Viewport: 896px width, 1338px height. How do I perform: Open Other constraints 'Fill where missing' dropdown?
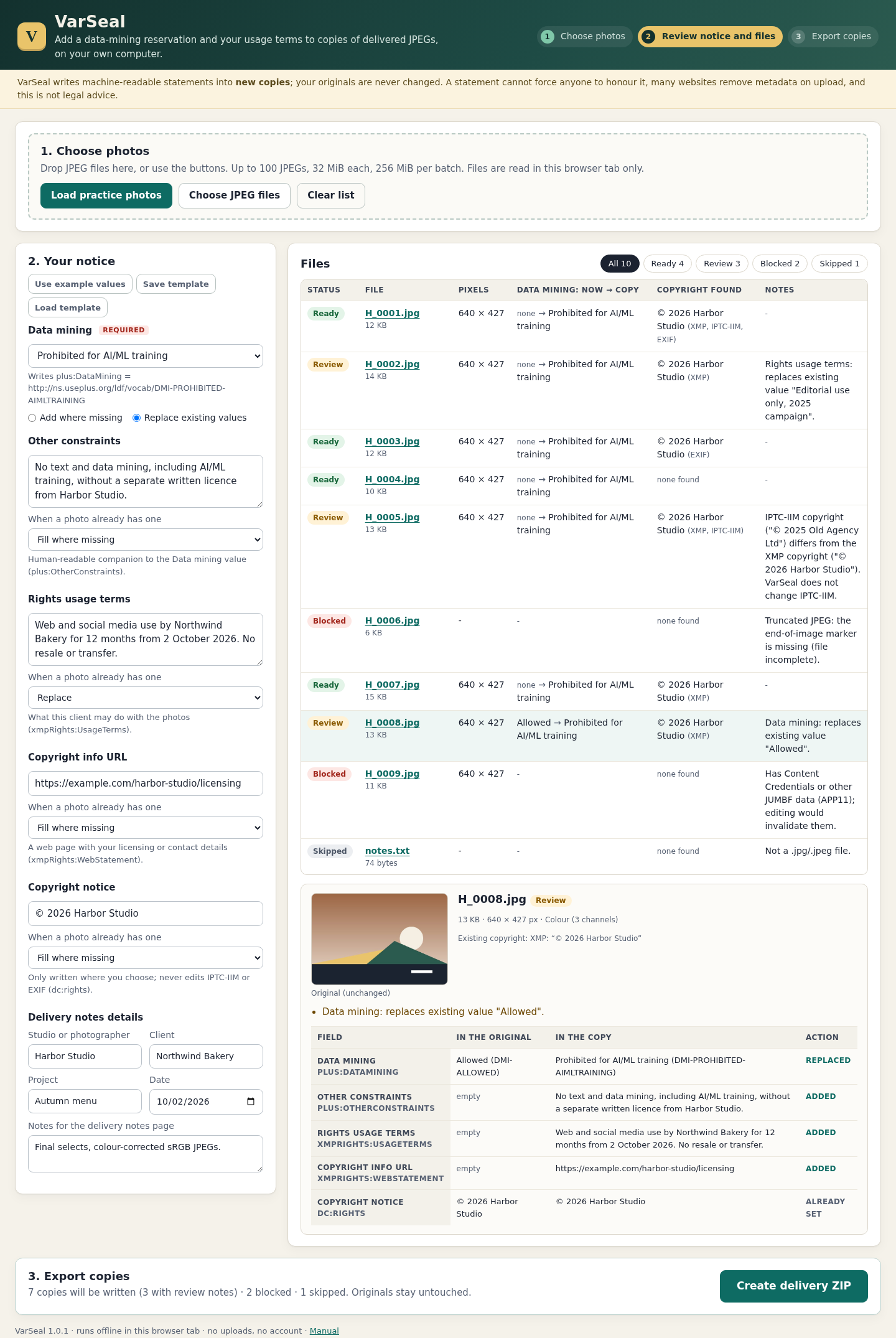[146, 540]
